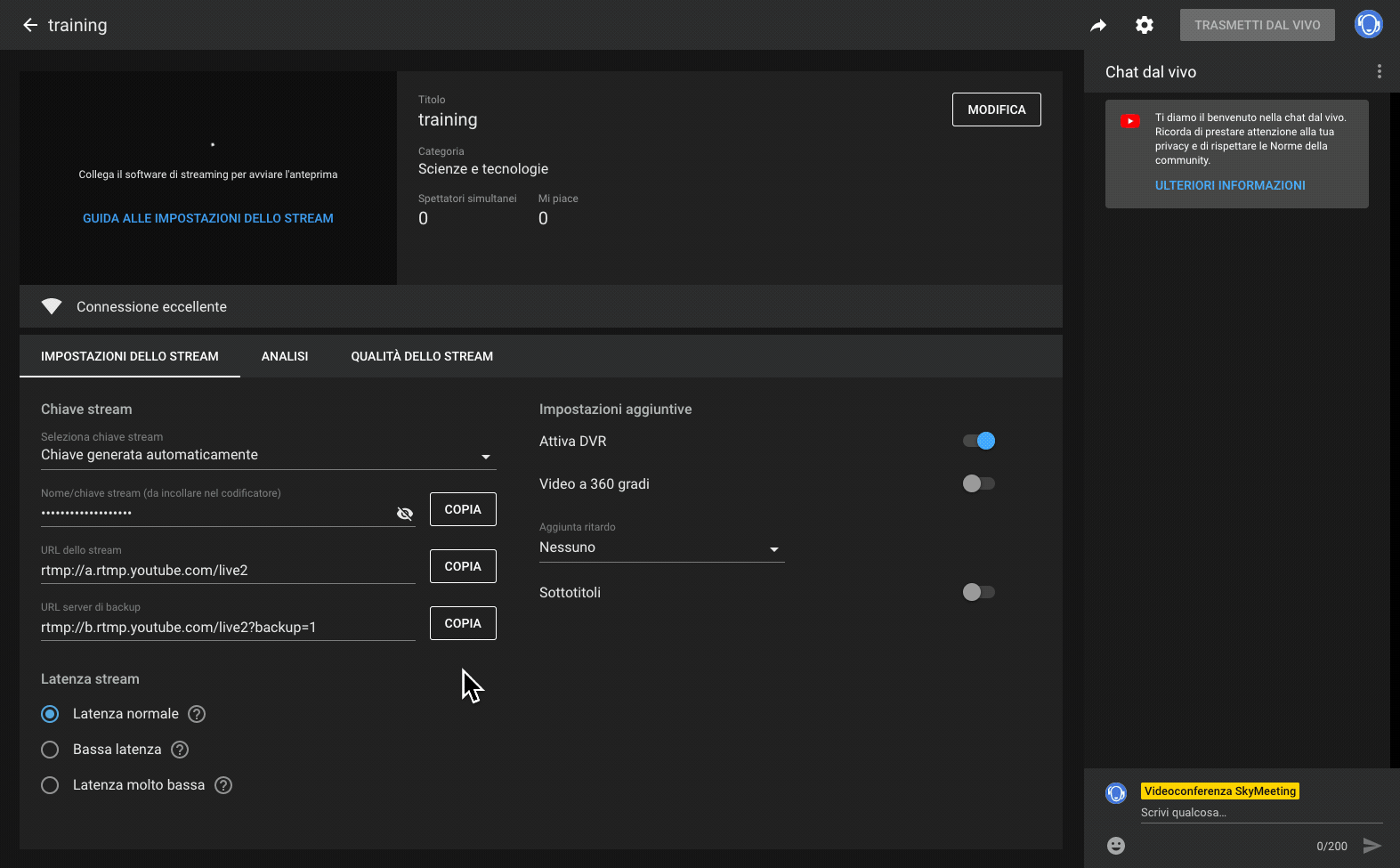This screenshot has height=868, width=1400.
Task: Open stream settings gear icon
Action: (x=1145, y=25)
